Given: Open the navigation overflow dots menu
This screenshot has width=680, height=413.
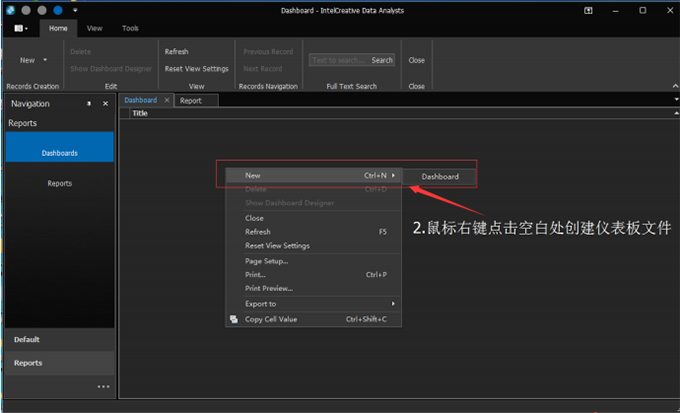Looking at the screenshot, I should pos(103,386).
